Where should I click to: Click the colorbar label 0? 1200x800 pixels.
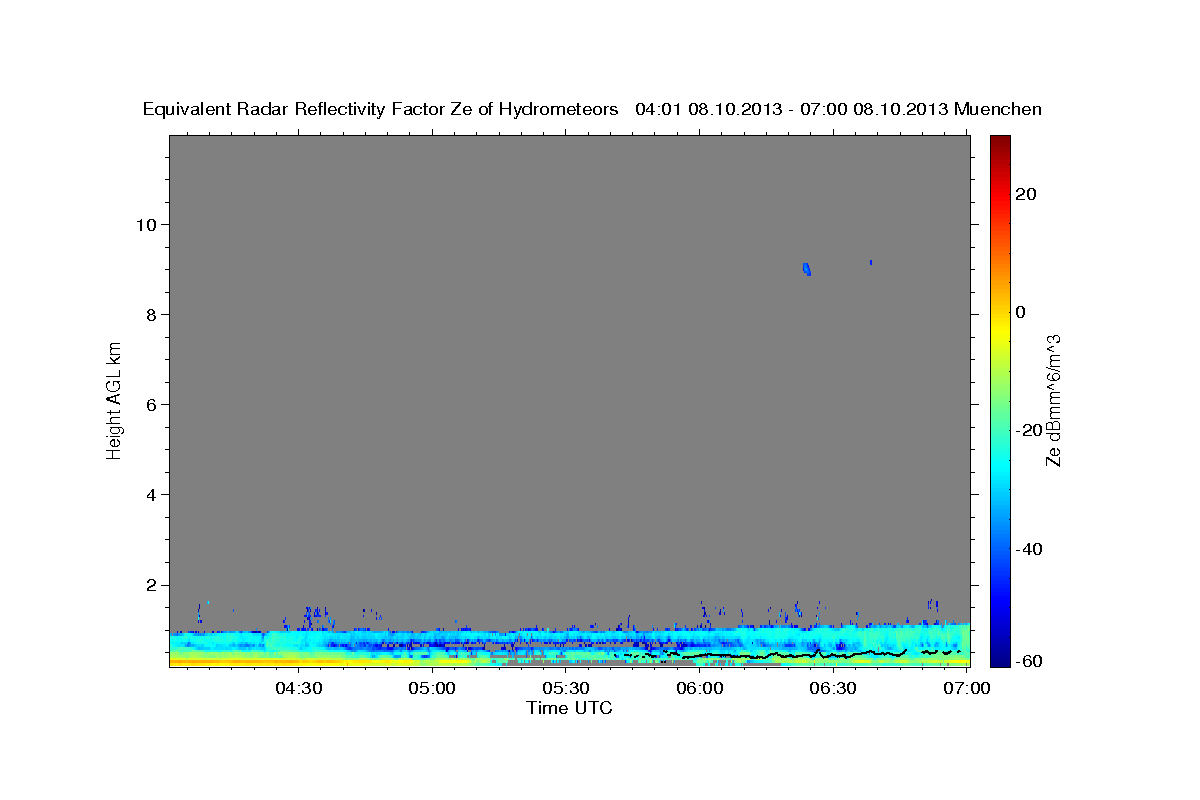coord(1021,312)
